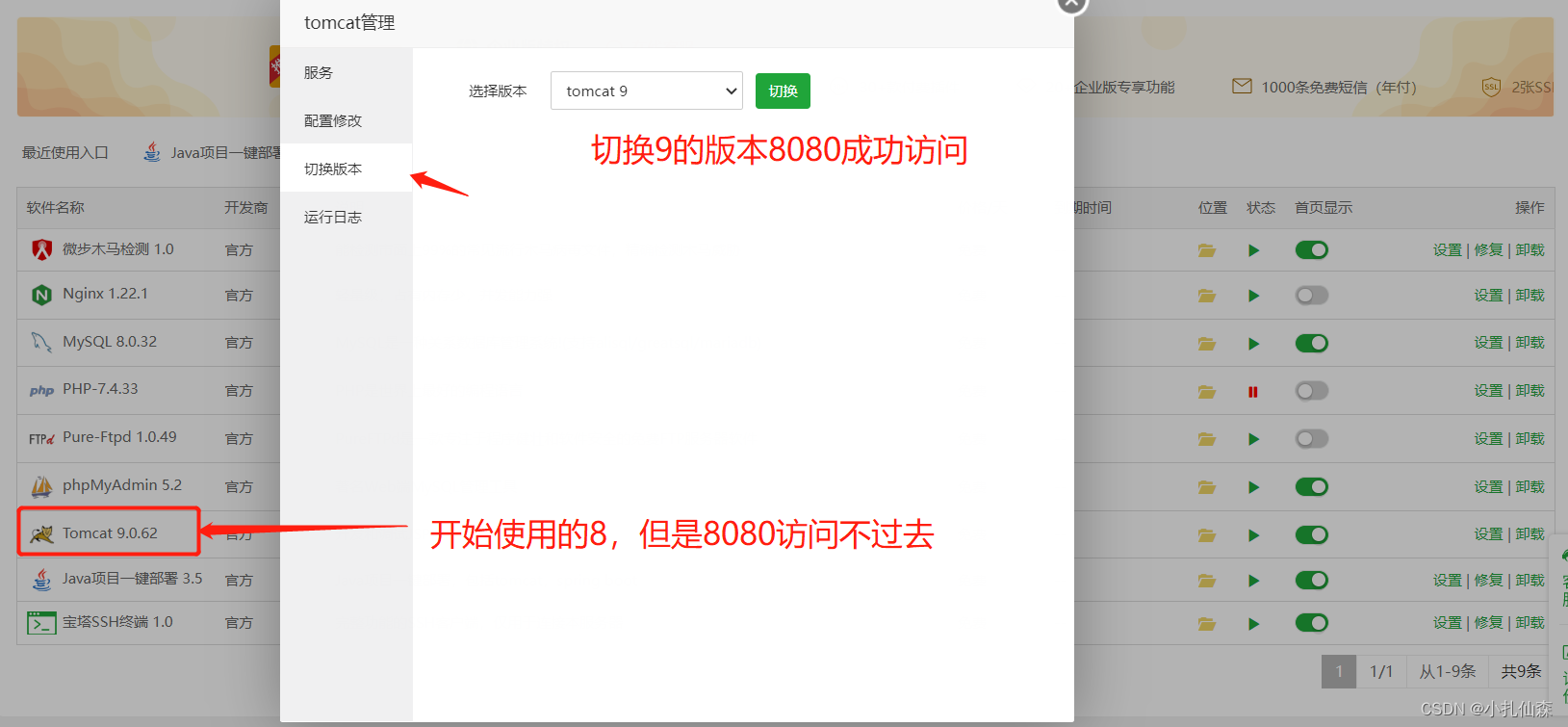The height and width of the screenshot is (727, 1568).
Task: Open the tomcat 9 version dropdown
Action: pyautogui.click(x=647, y=91)
